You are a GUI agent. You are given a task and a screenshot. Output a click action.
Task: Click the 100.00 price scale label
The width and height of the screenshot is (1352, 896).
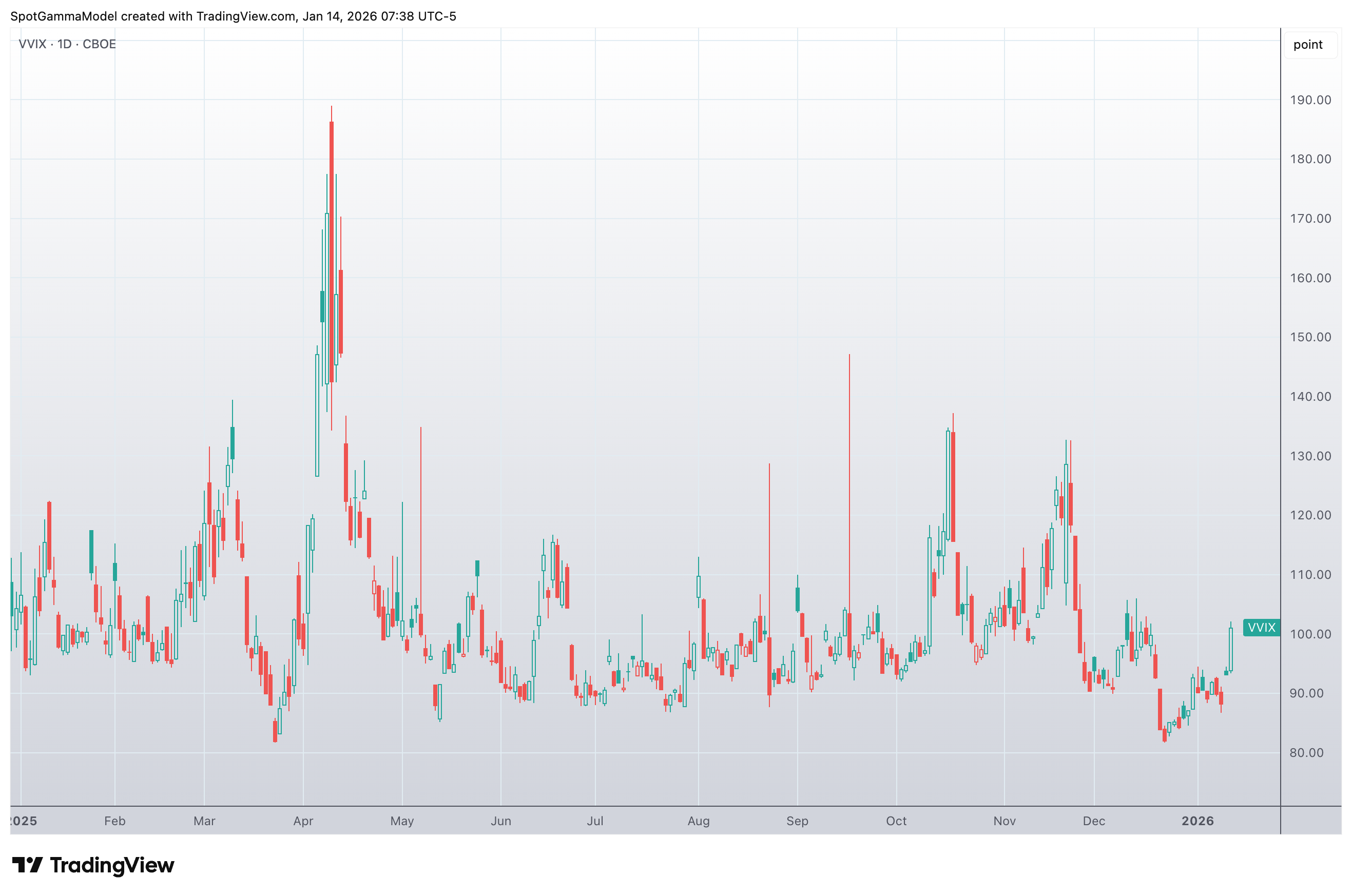tap(1310, 634)
